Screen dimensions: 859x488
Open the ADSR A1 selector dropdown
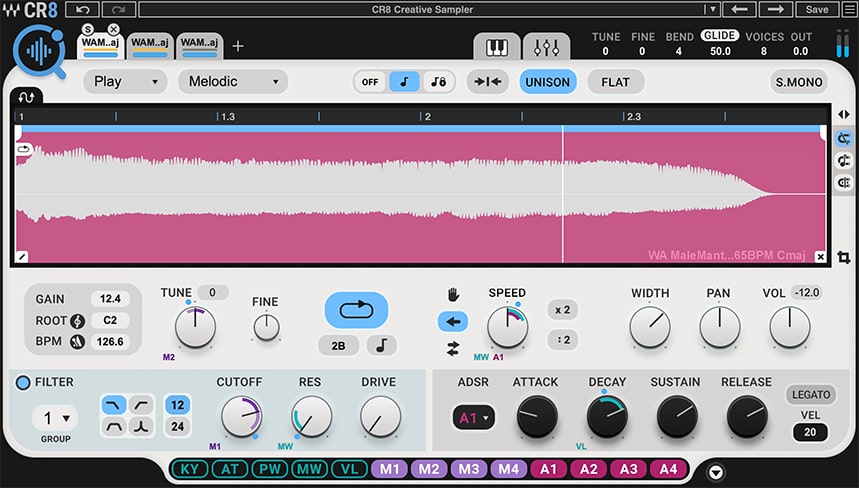point(473,418)
